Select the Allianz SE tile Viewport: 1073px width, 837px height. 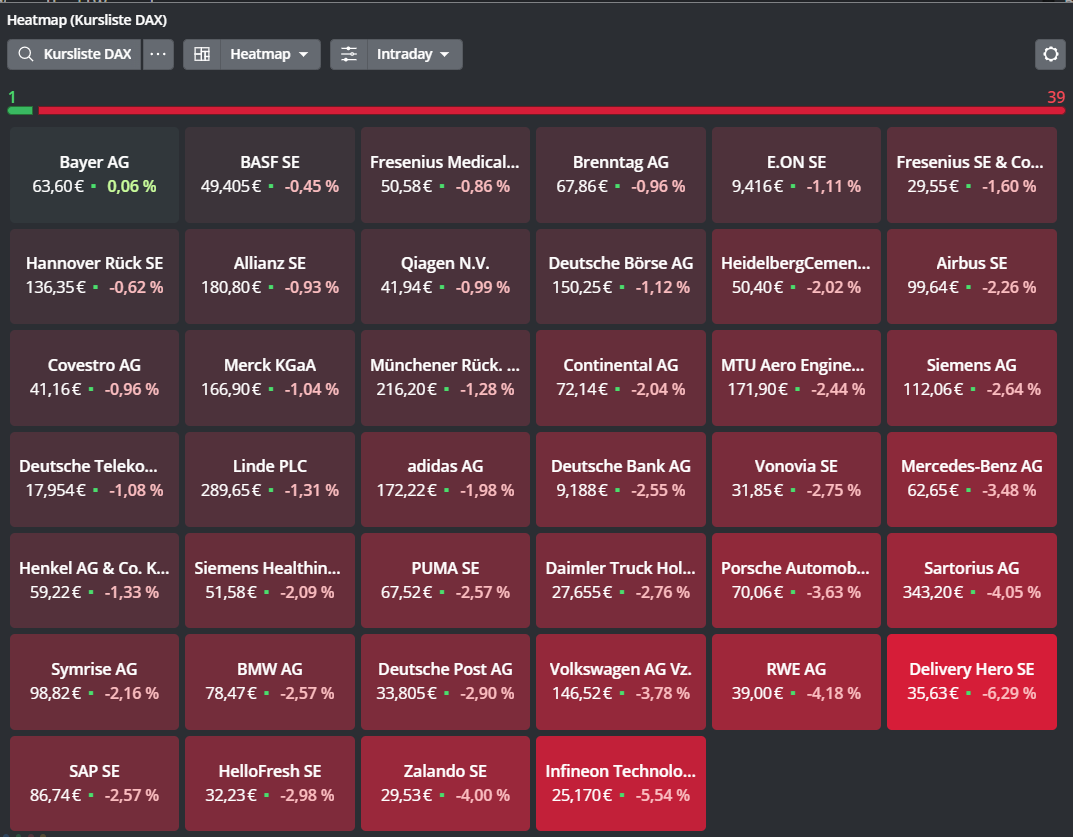tap(270, 276)
